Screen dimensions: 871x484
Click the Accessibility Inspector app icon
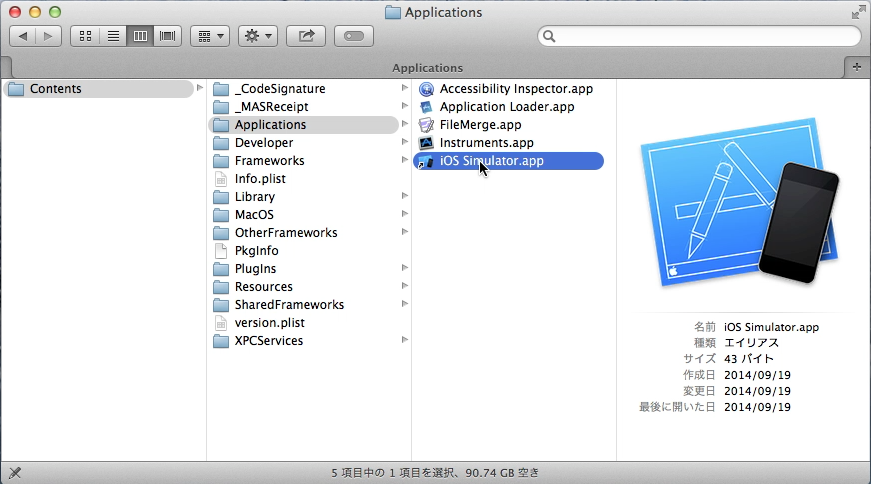tap(426, 89)
